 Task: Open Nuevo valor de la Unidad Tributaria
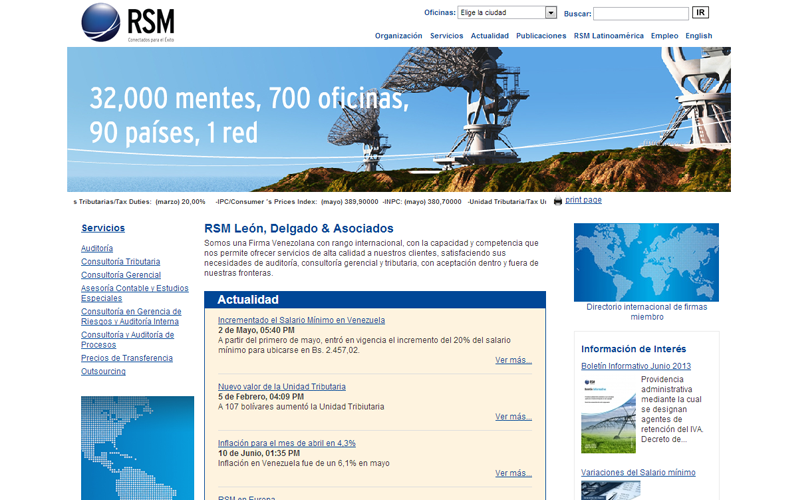[x=282, y=387]
